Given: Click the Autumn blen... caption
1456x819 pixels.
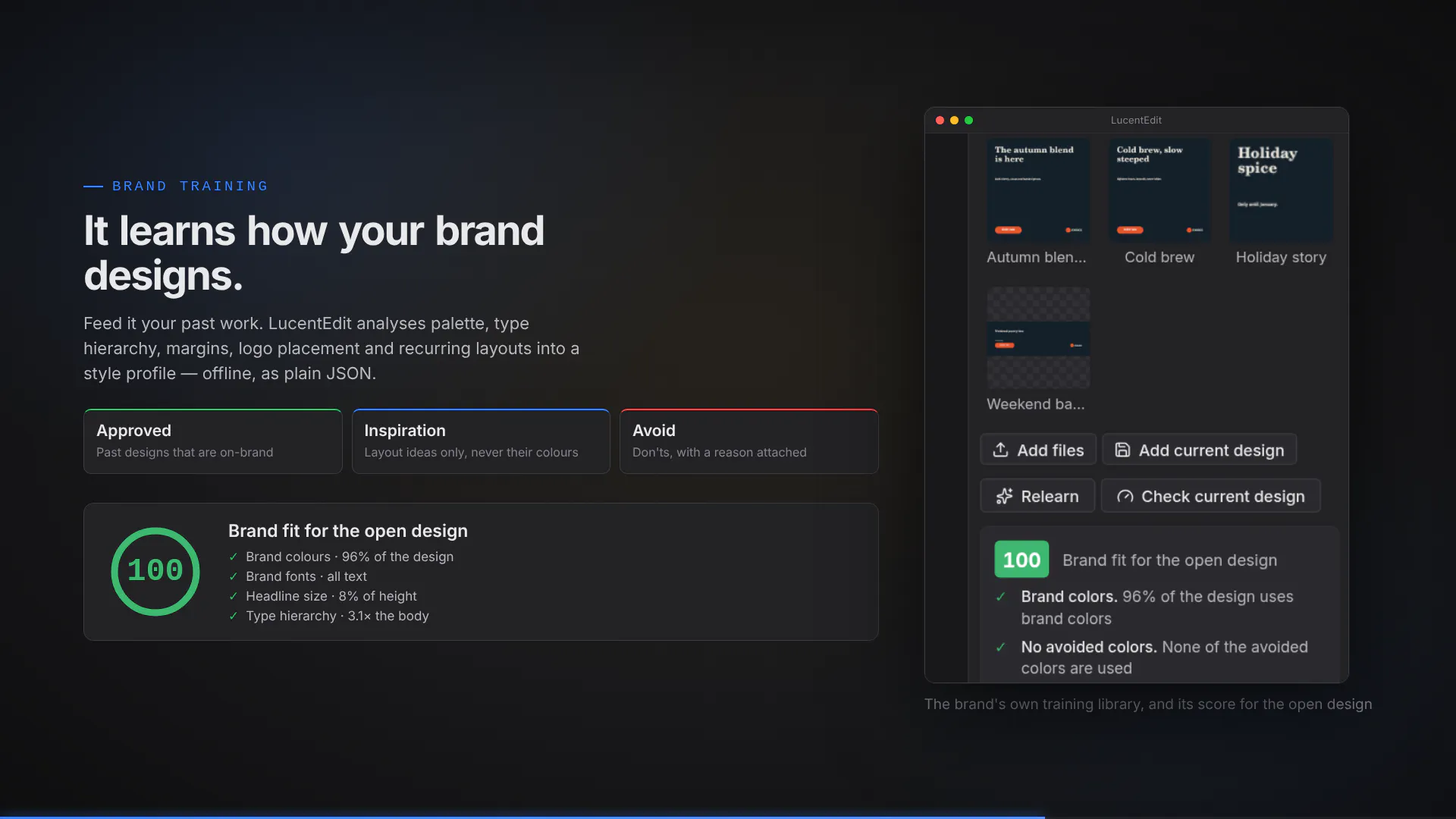Looking at the screenshot, I should 1036,257.
